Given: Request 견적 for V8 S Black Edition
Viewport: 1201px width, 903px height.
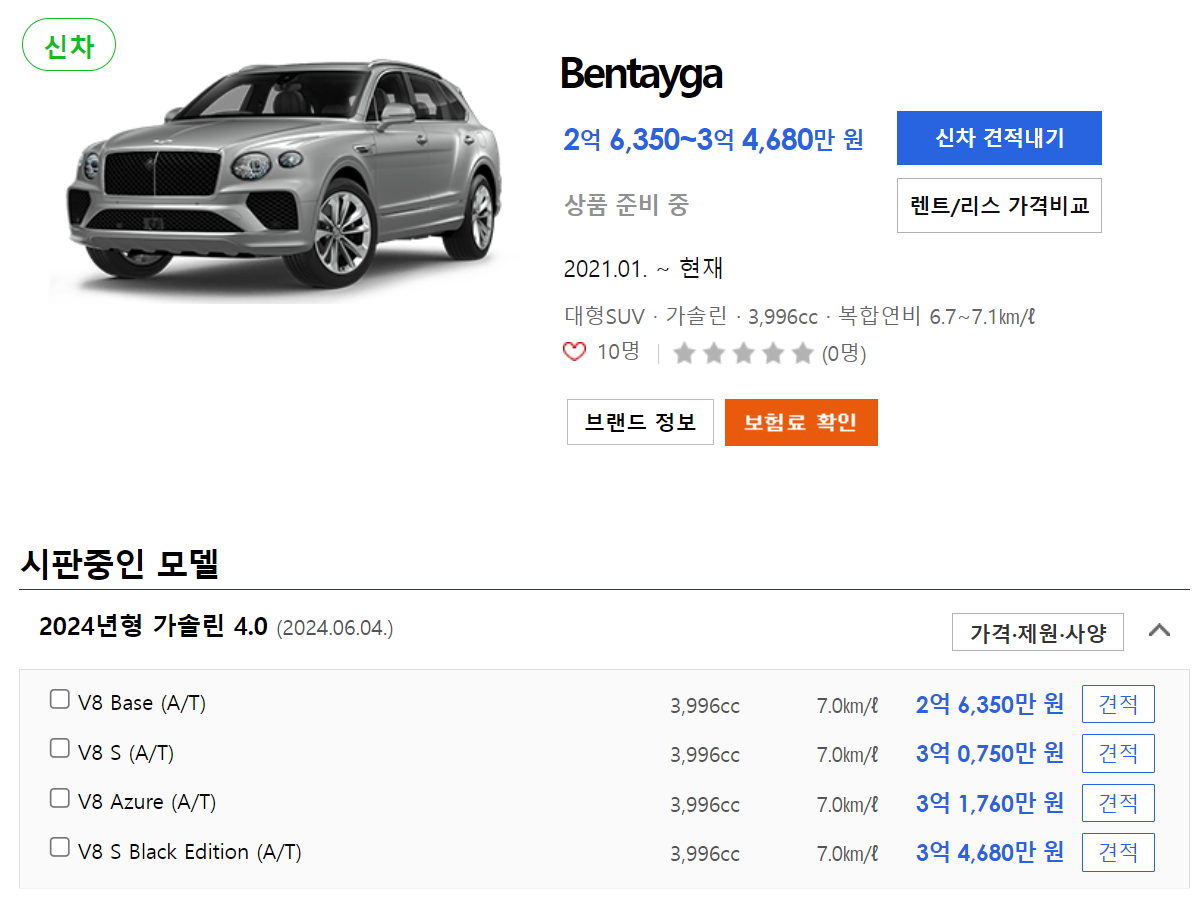Looking at the screenshot, I should [1118, 852].
